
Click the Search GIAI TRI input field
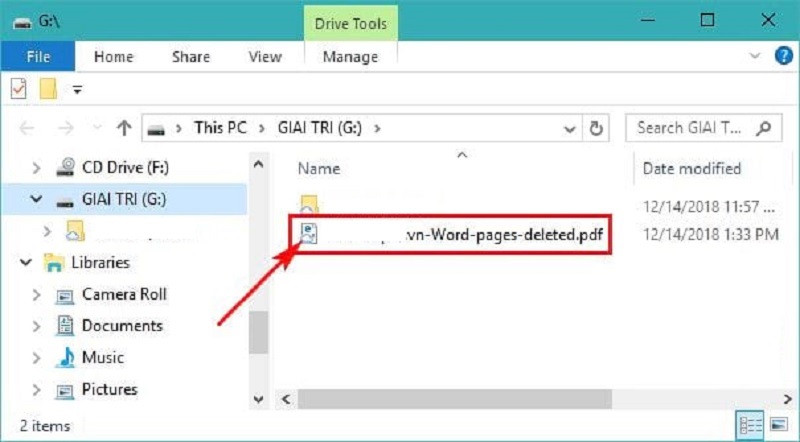(692, 128)
